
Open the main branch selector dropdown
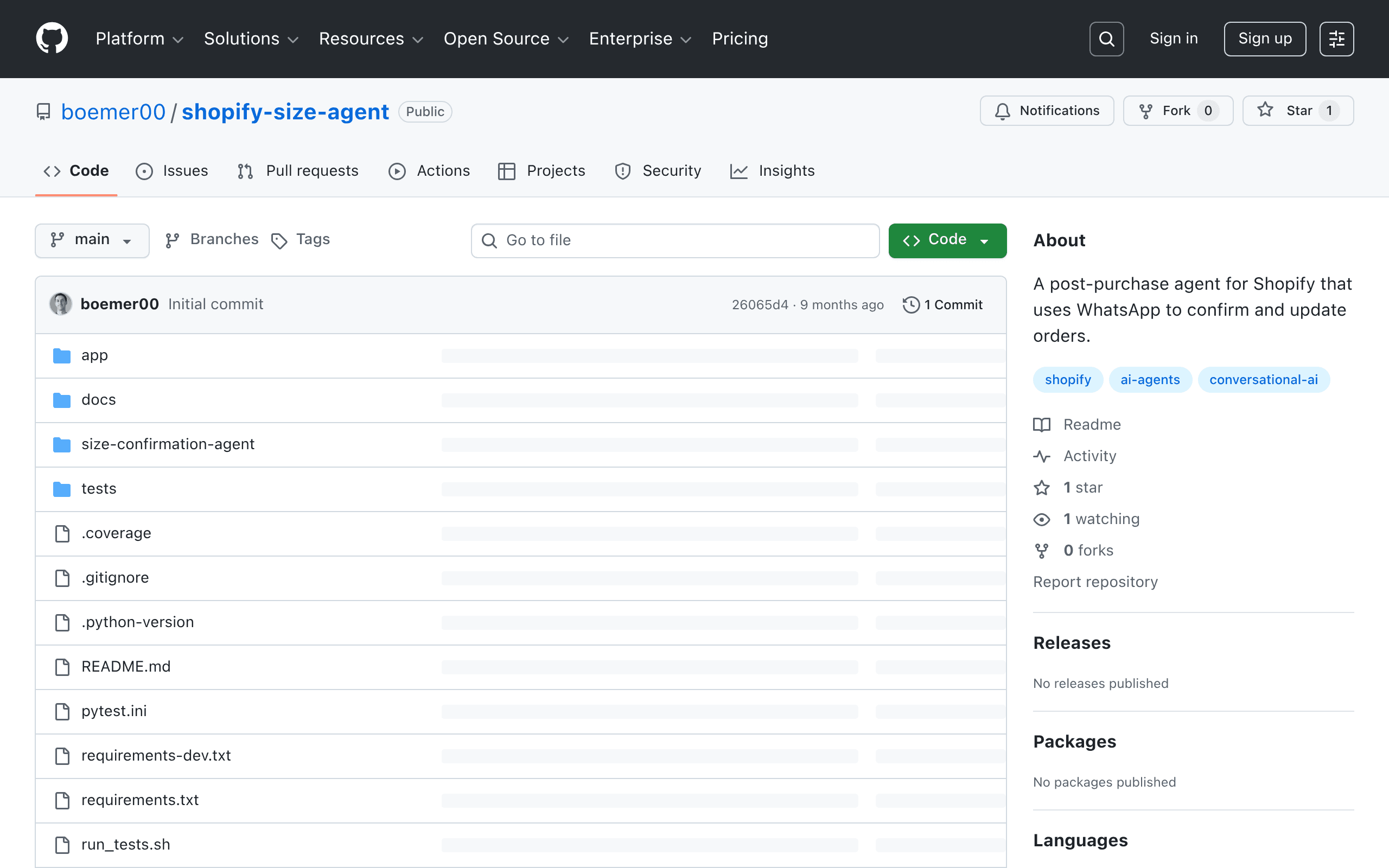[x=92, y=240]
